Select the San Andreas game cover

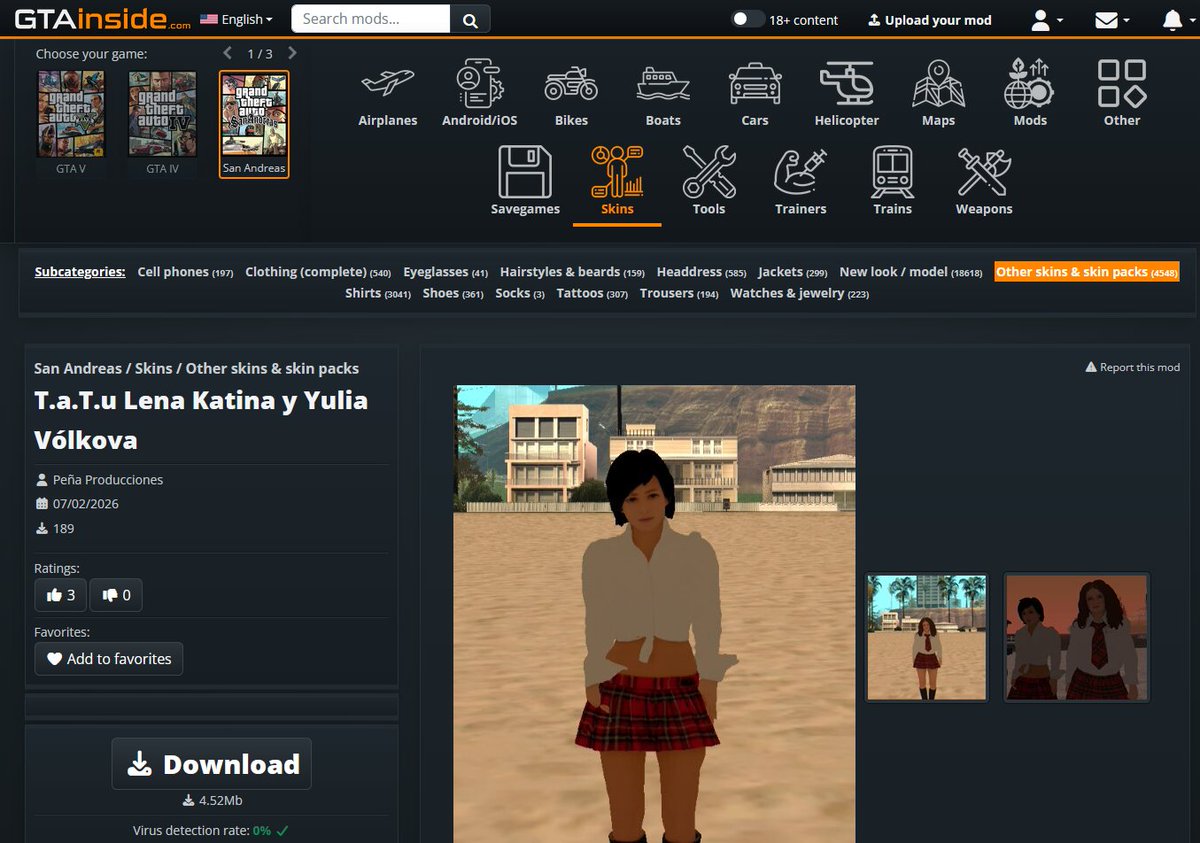pyautogui.click(x=254, y=123)
